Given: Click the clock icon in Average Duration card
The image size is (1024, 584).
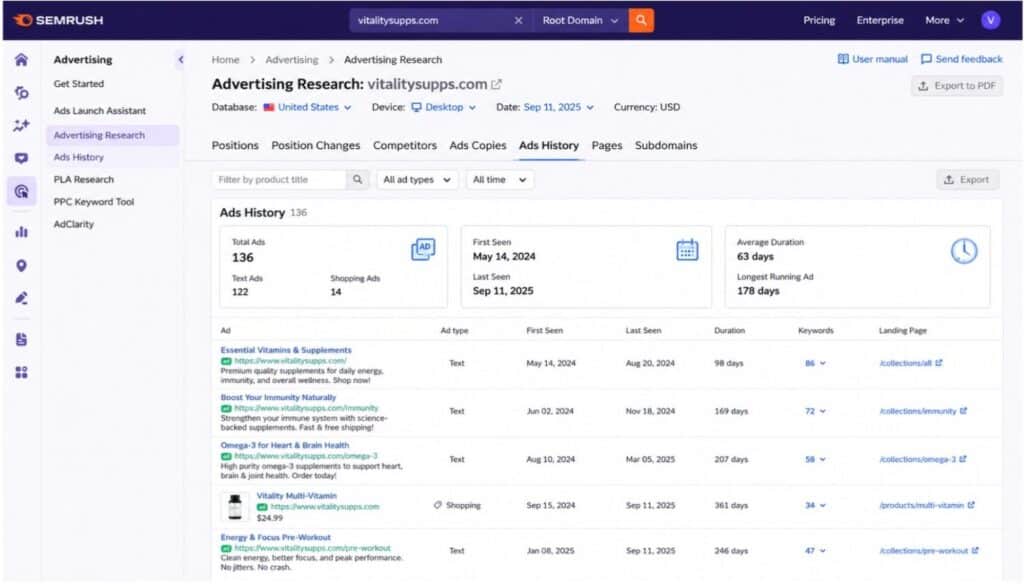Looking at the screenshot, I should point(964,251).
